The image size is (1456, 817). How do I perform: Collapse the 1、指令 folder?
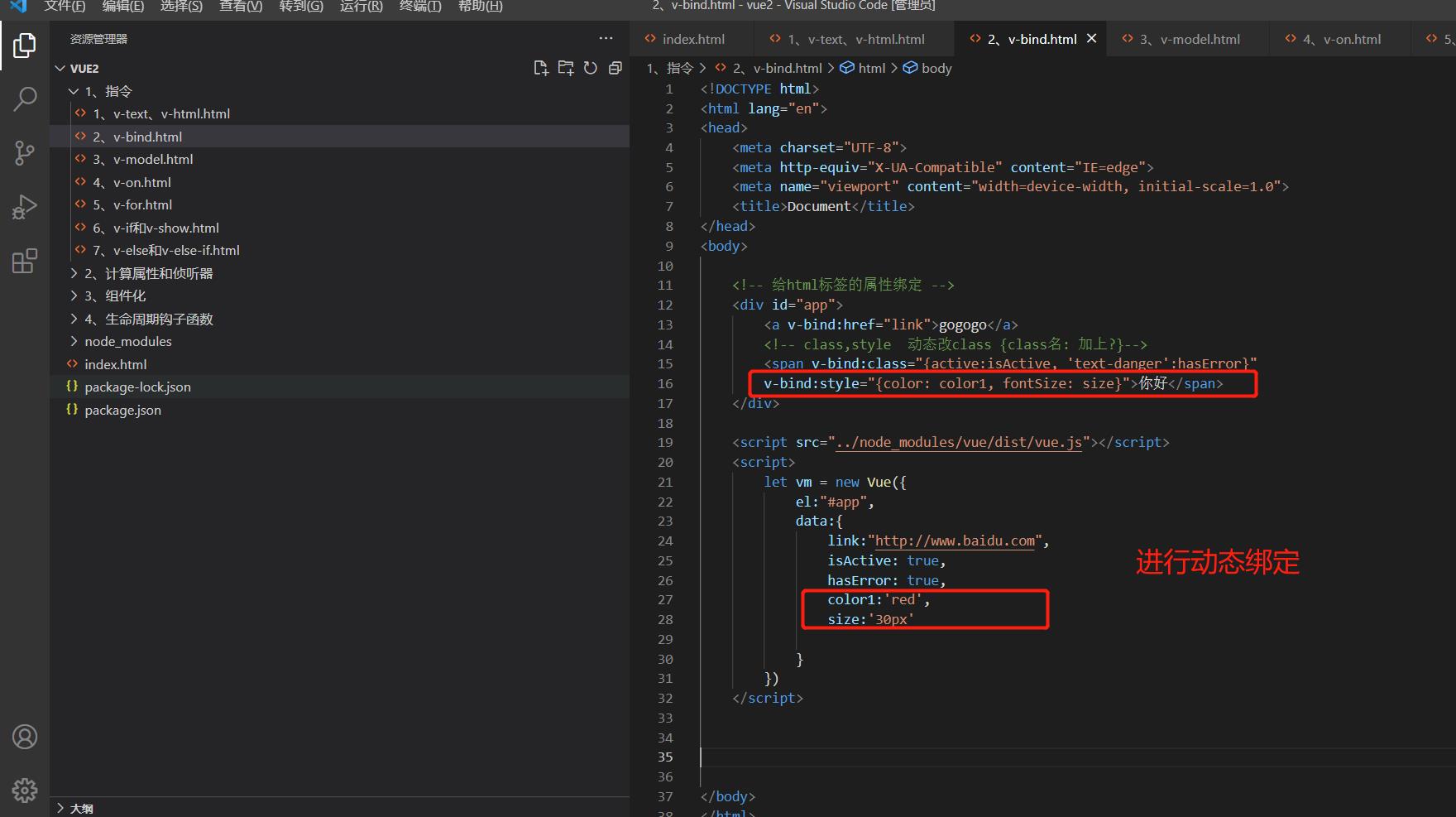(x=339, y=91)
